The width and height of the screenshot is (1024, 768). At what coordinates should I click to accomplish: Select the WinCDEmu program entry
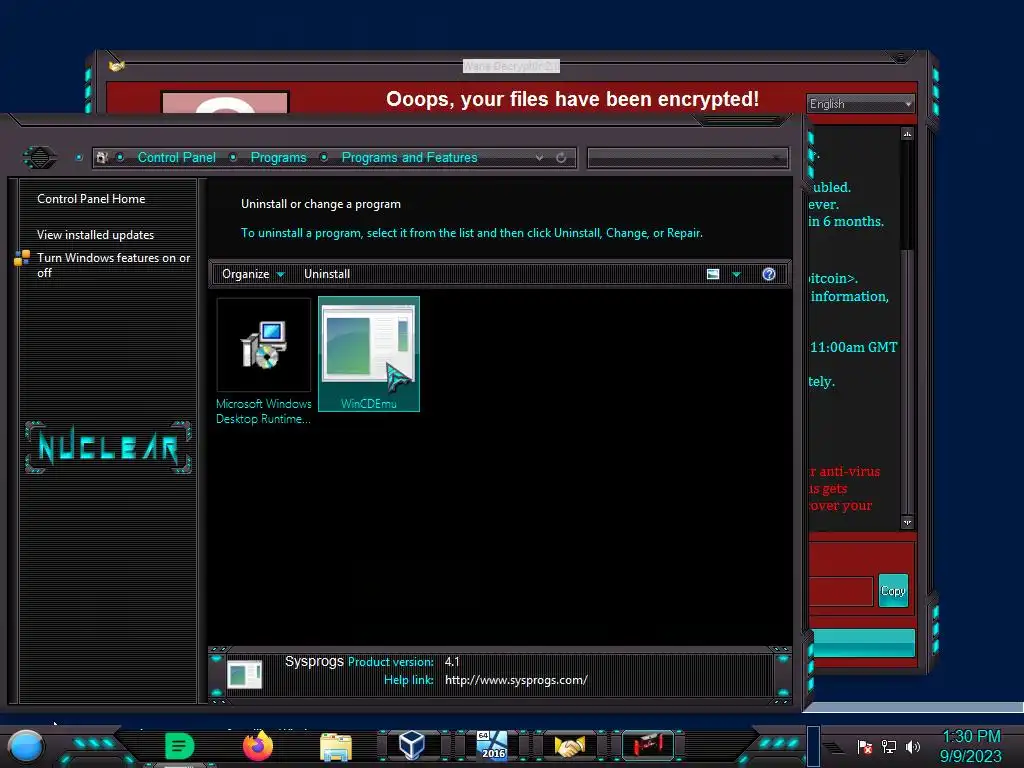point(369,354)
